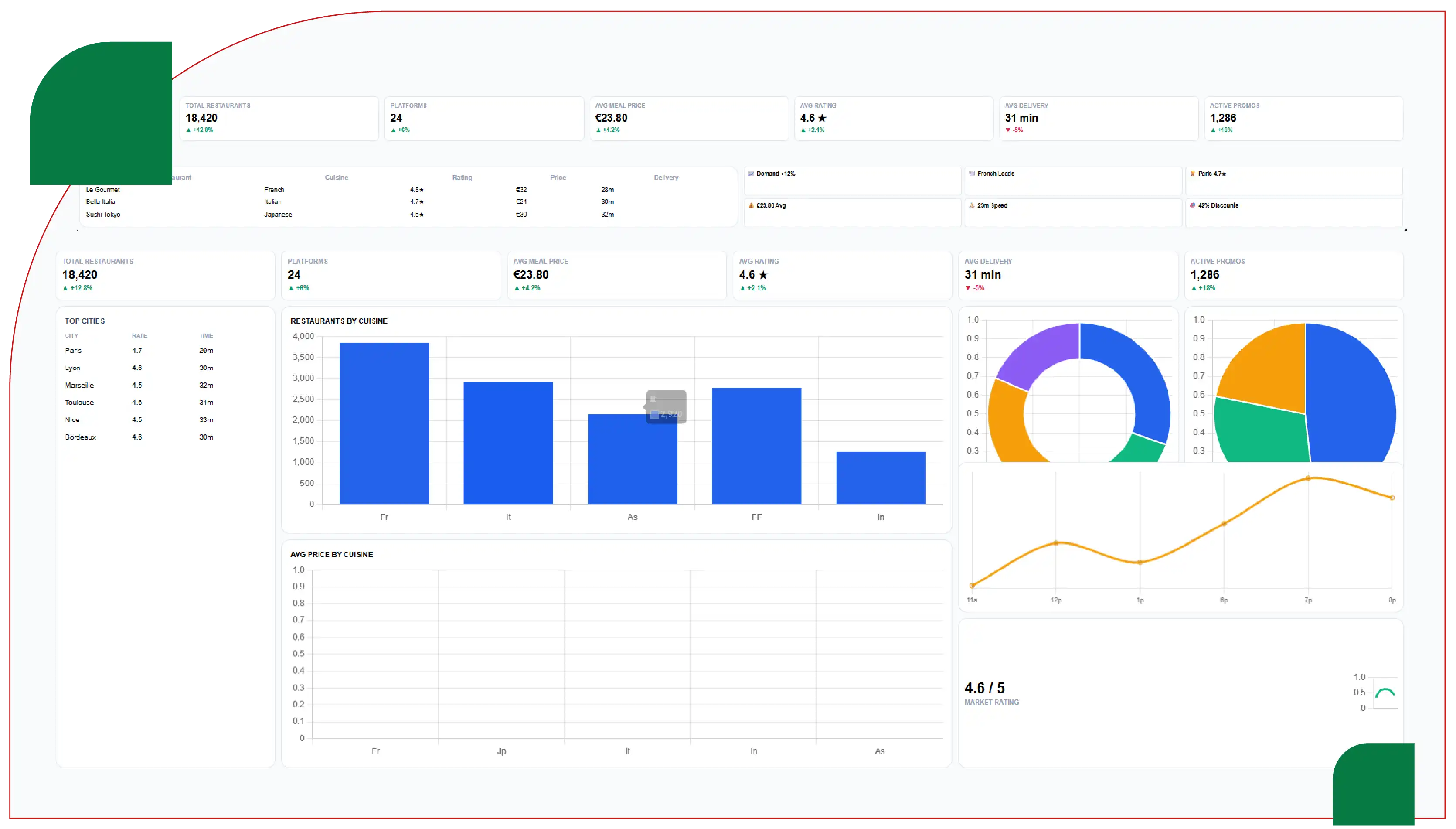Select Toulouse in the Top Cities list
1456x829 pixels.
[79, 403]
